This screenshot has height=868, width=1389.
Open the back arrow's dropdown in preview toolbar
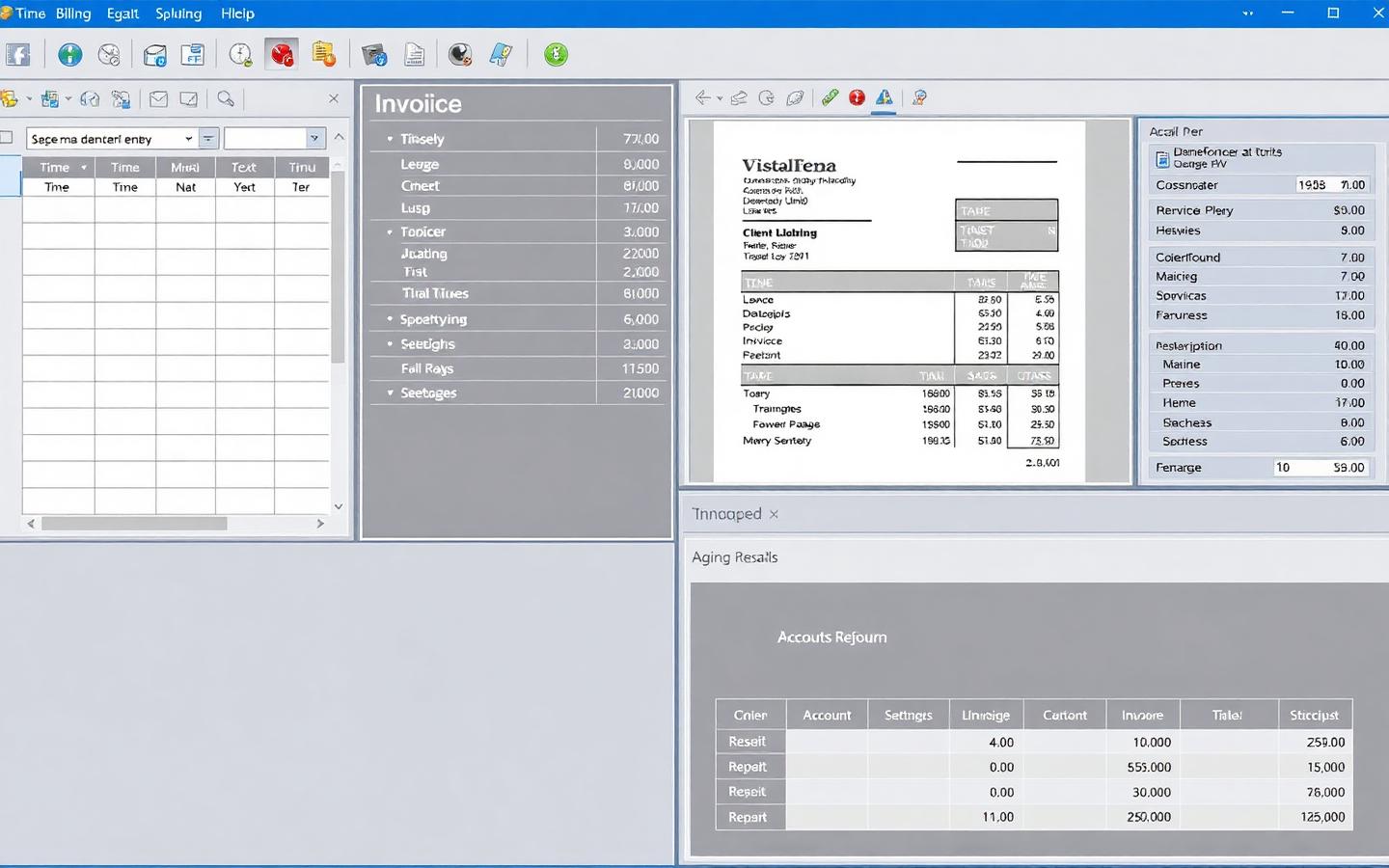[720, 98]
